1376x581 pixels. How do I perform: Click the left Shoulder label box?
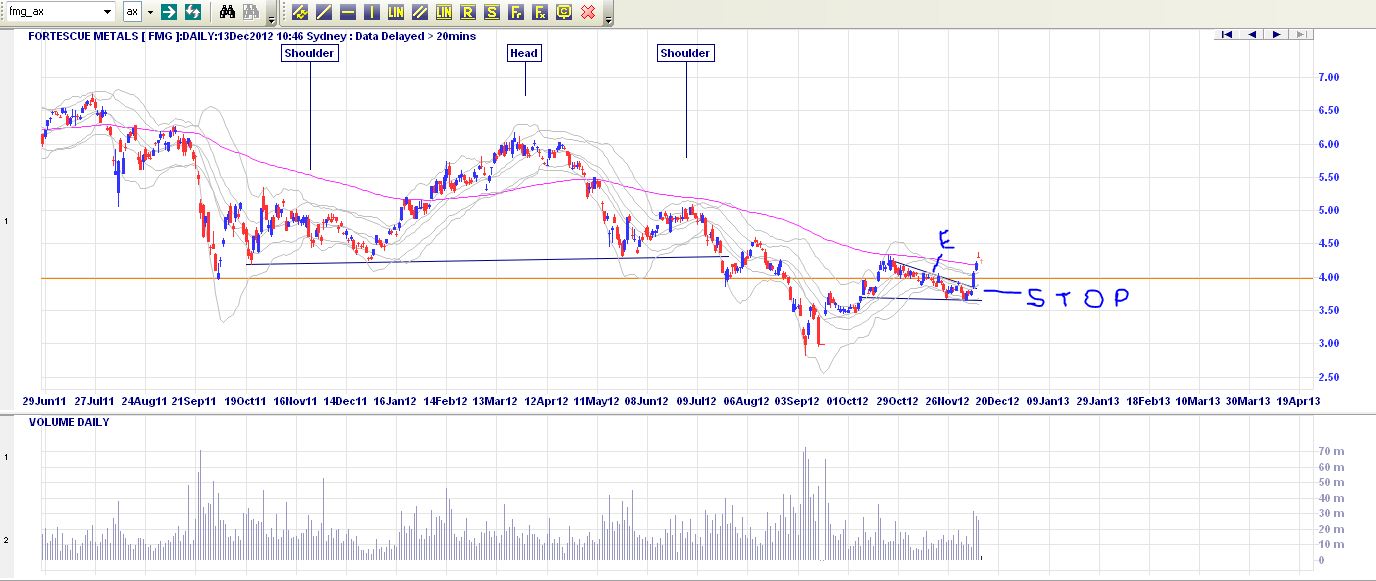(x=310, y=53)
